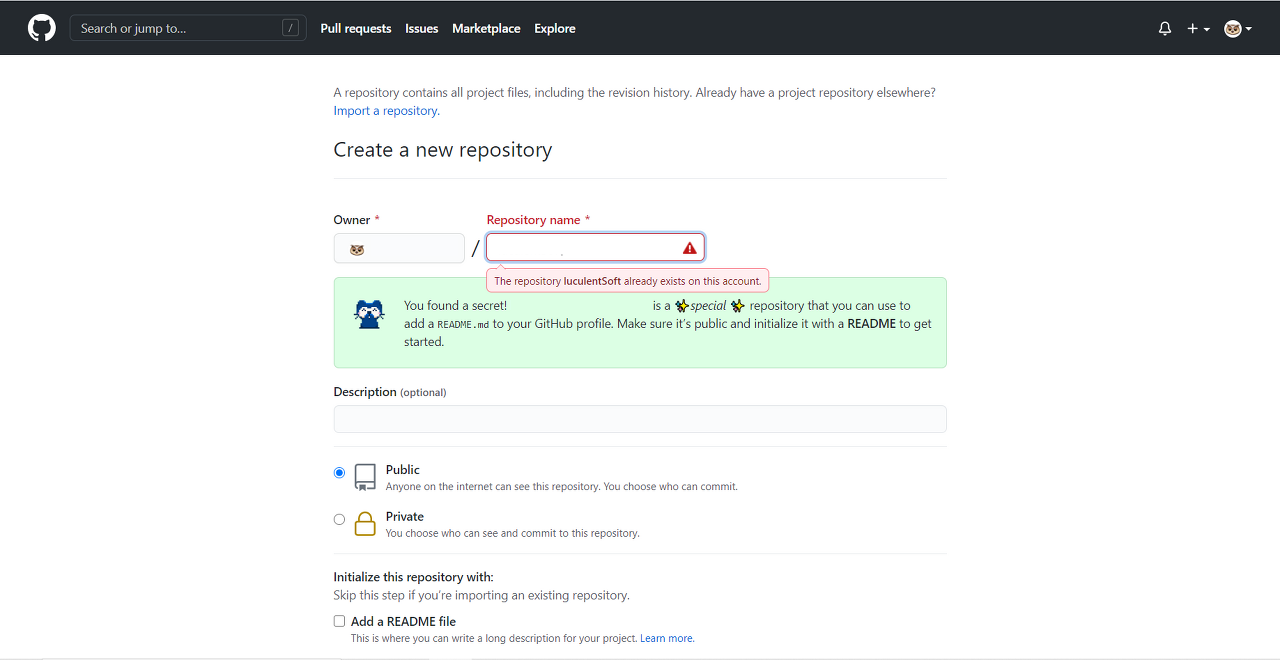This screenshot has width=1280, height=660.
Task: Open Pull requests in top nav
Action: point(356,28)
